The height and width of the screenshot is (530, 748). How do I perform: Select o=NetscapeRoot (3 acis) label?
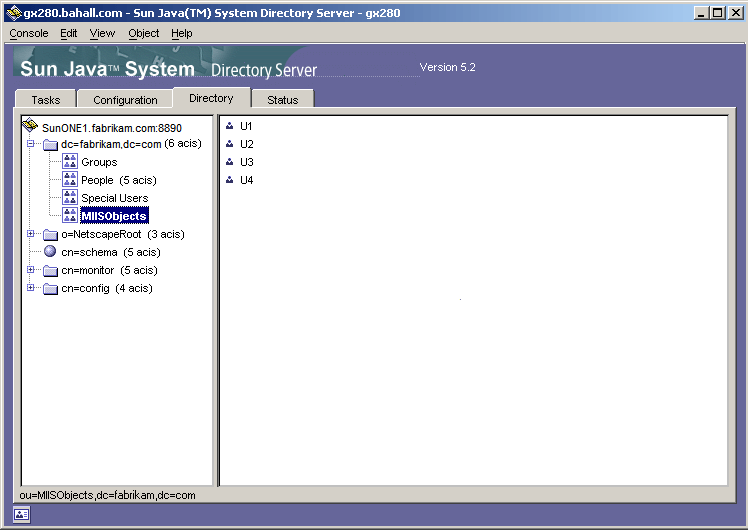coord(123,234)
